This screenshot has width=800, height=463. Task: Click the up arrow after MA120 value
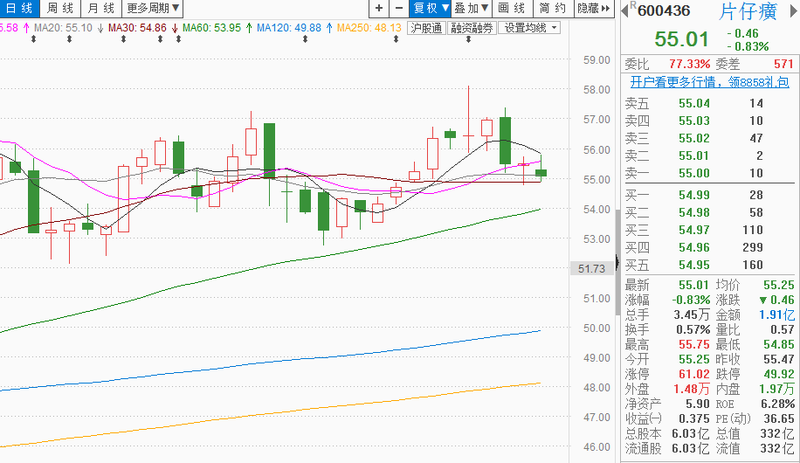click(330, 28)
